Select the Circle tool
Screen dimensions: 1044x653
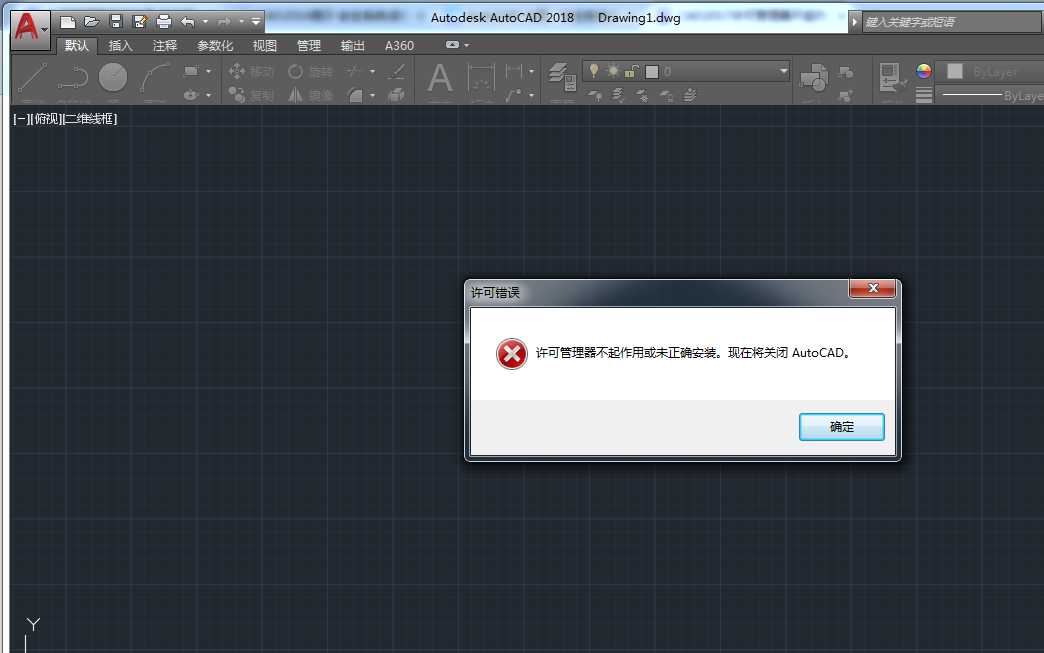tap(113, 77)
